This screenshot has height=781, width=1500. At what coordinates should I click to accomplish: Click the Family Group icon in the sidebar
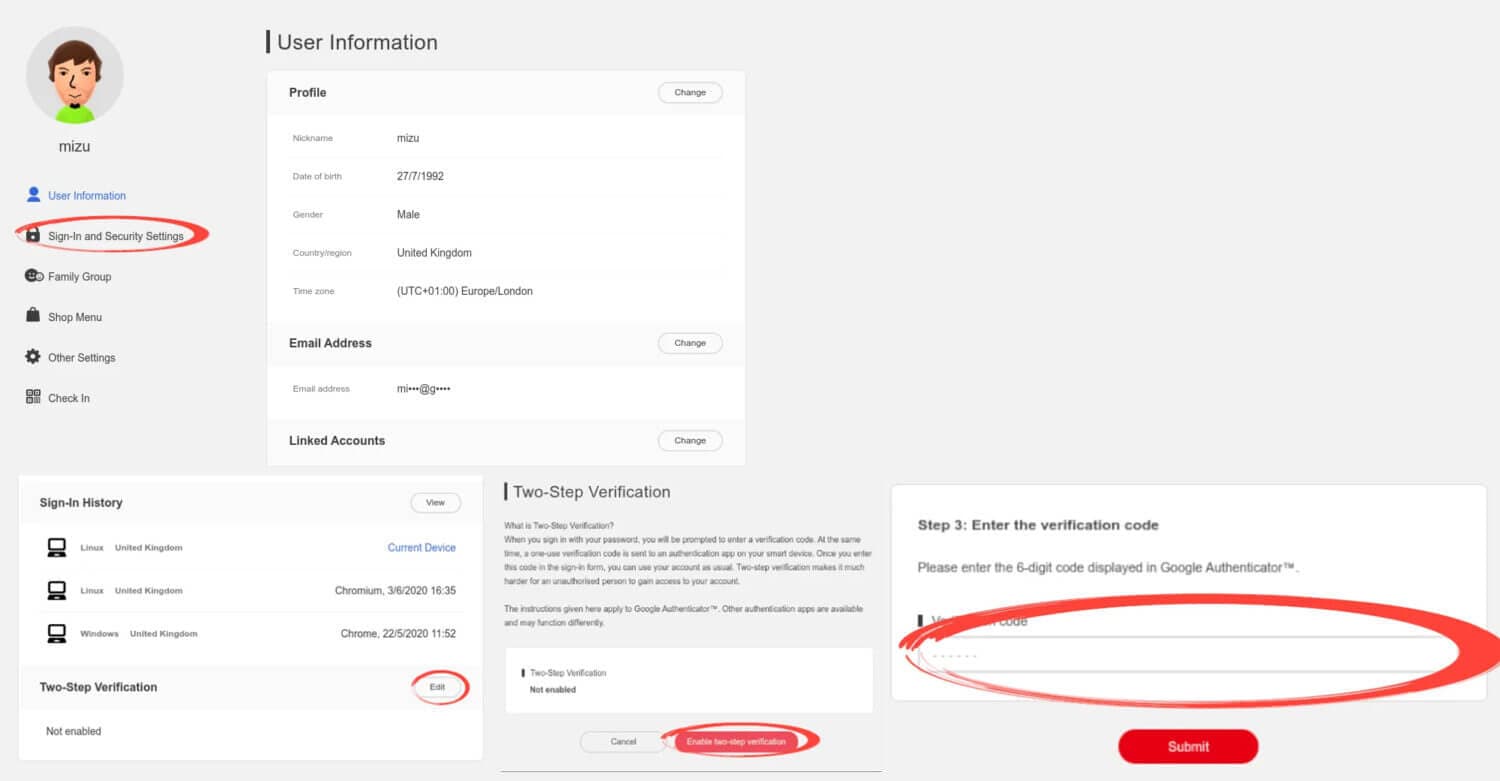pos(33,276)
